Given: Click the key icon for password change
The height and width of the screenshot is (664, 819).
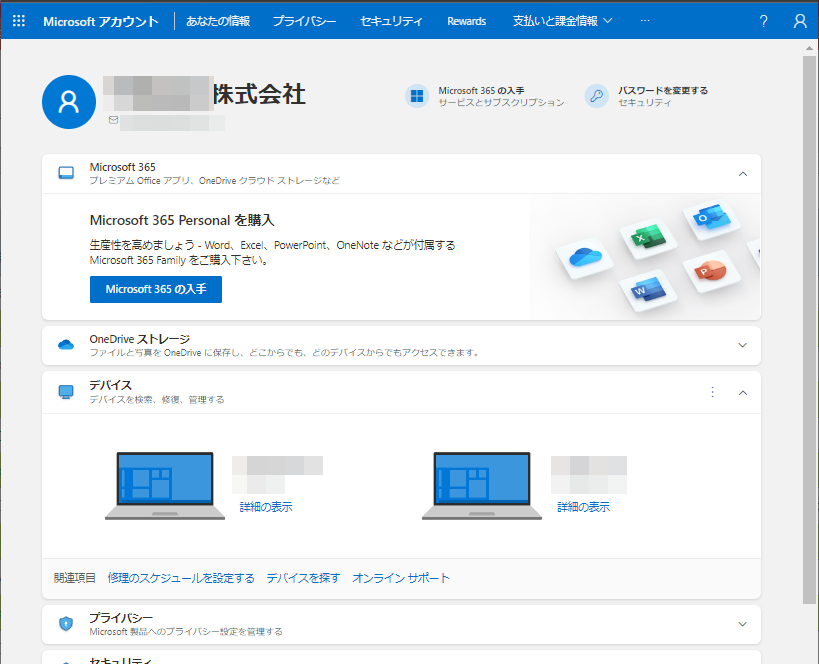Looking at the screenshot, I should [596, 96].
